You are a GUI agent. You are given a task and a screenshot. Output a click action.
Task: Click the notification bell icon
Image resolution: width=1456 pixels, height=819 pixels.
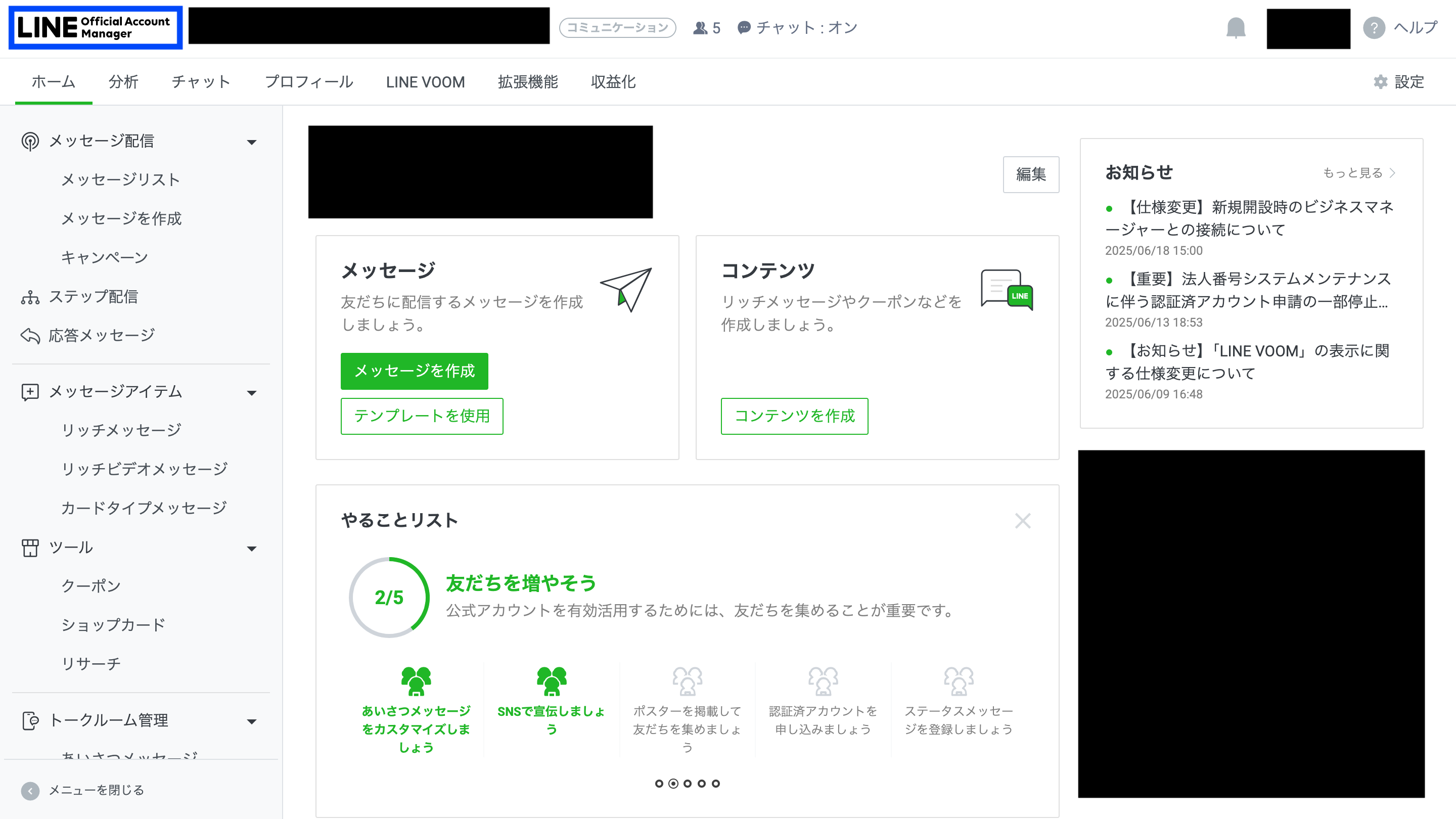[1236, 27]
